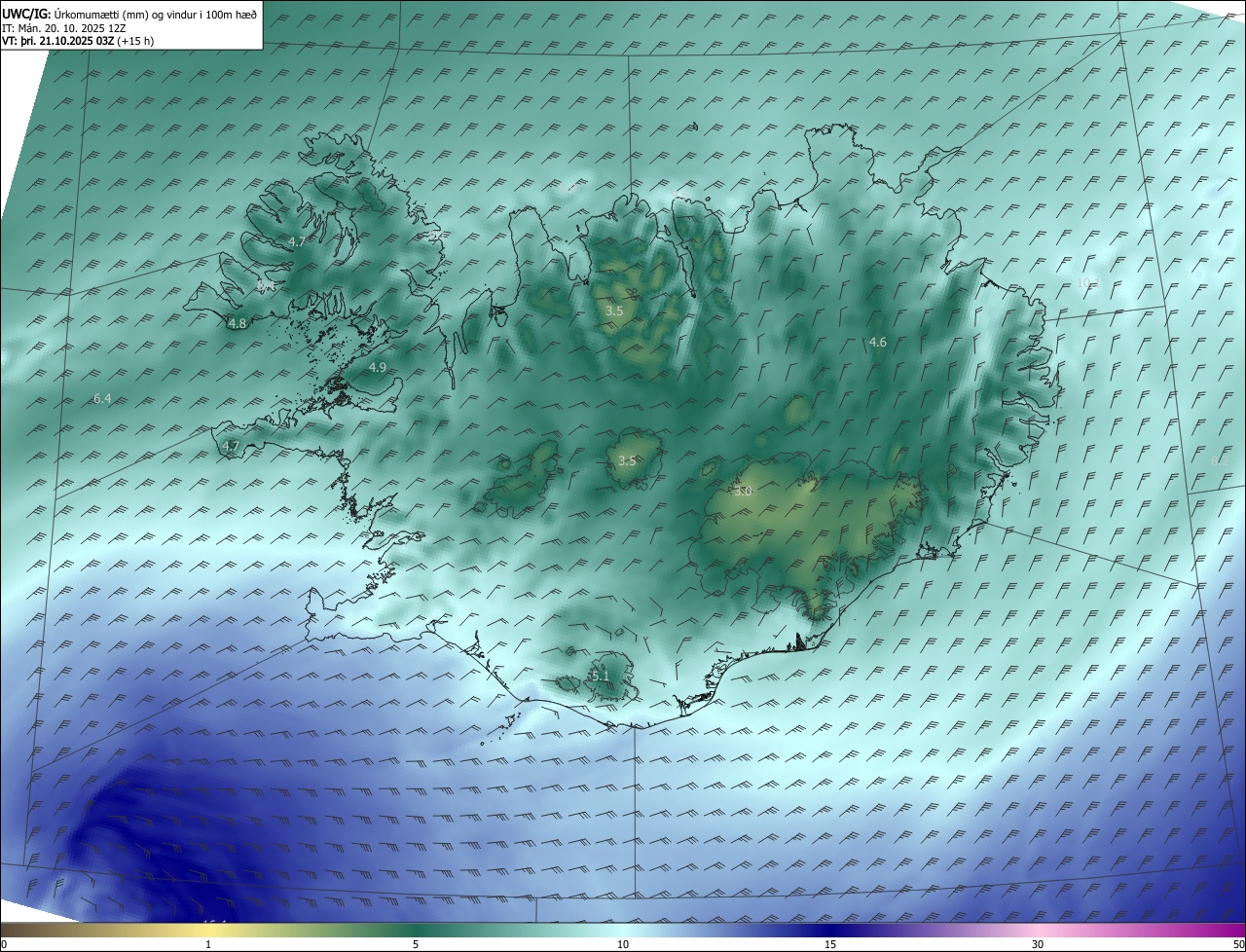The height and width of the screenshot is (952, 1246).
Task: Click the colour scale tick label 0
Action: (x=4, y=945)
